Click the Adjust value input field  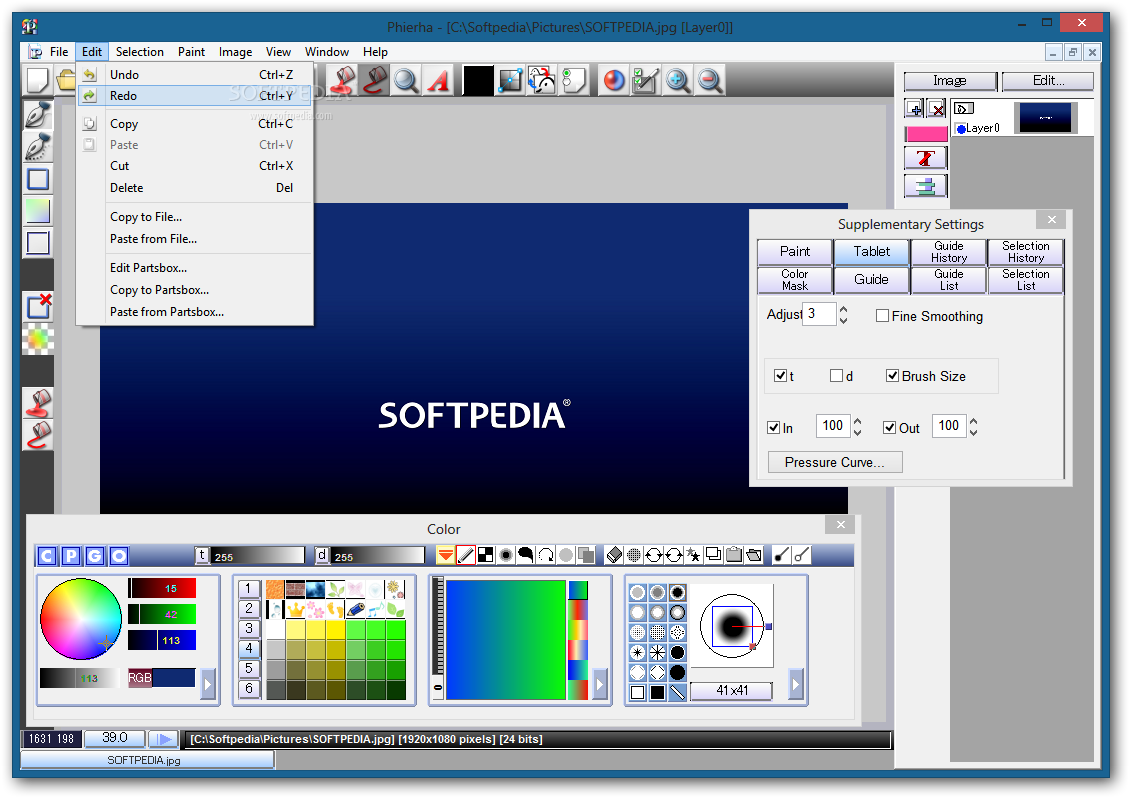pos(819,314)
